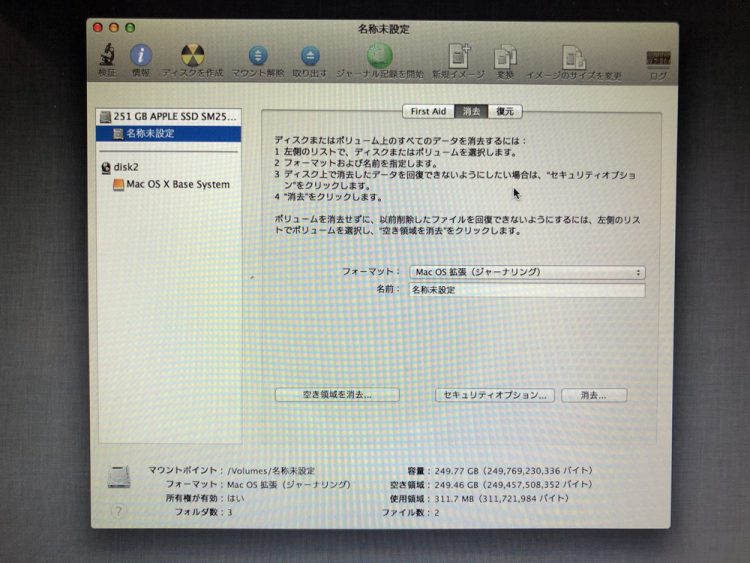Screen dimensions: 750x563
Task: Open the フォーマット format dropdown
Action: point(527,272)
